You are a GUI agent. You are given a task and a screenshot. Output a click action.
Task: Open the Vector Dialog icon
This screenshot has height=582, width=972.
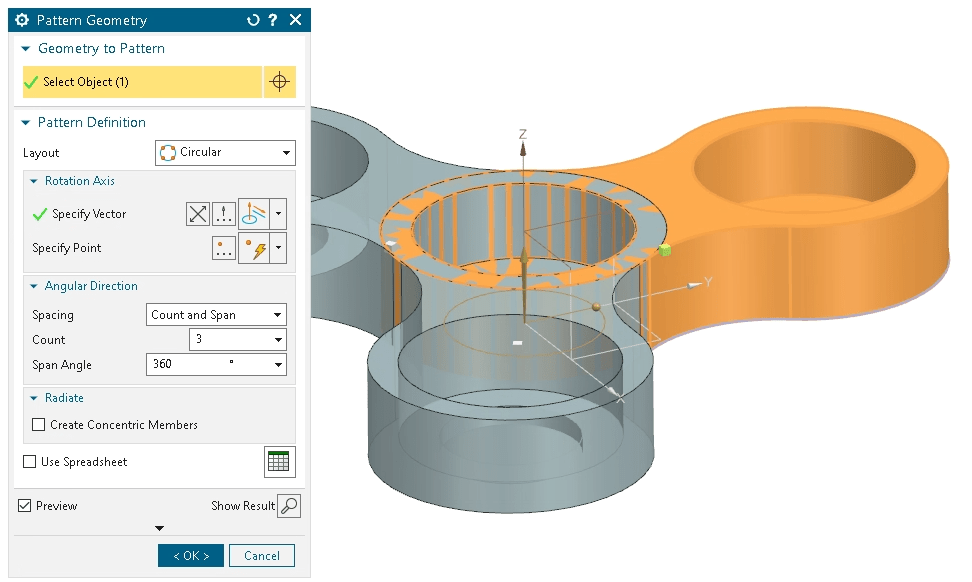point(225,214)
